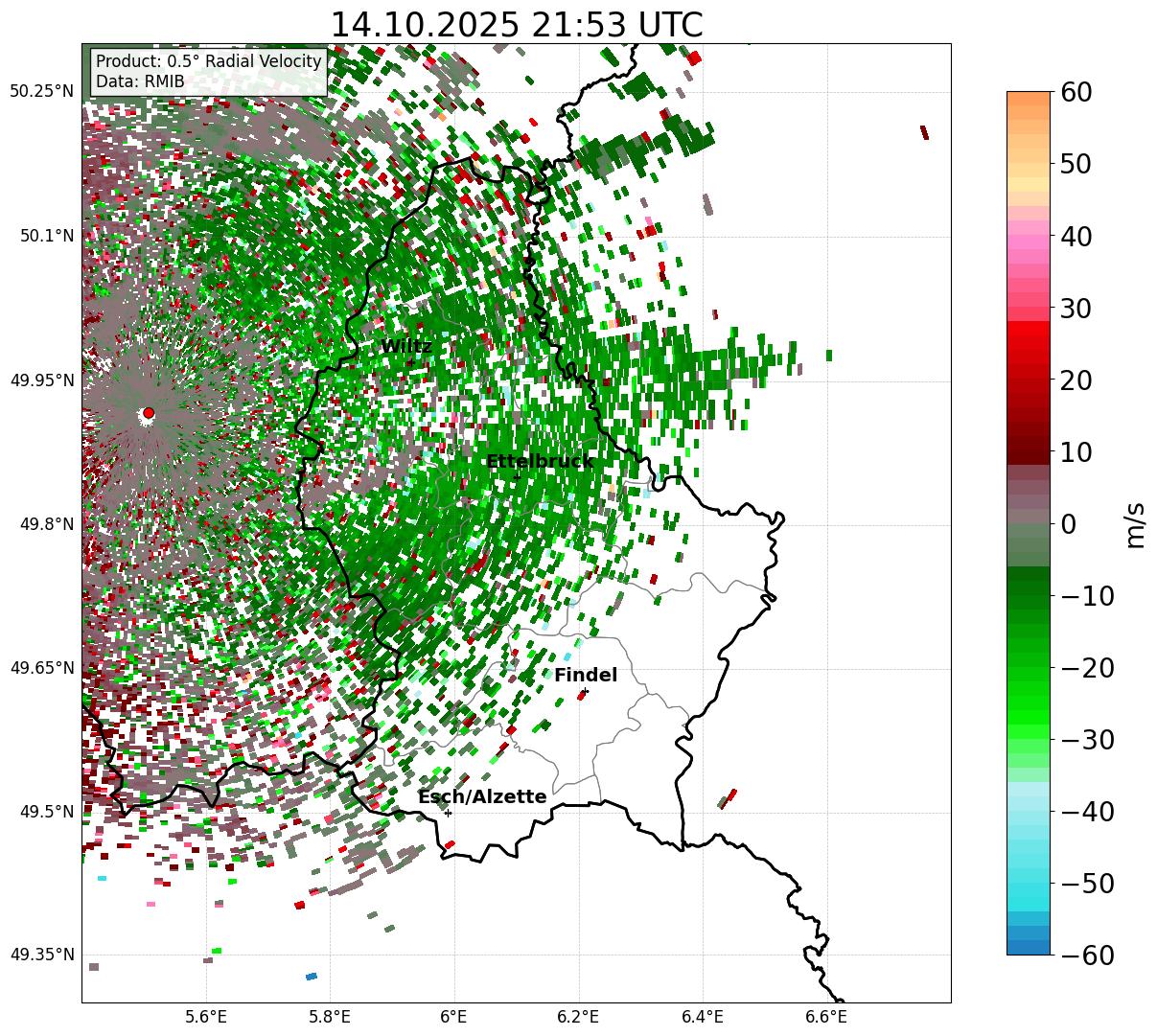
Task: Select the Esch/Alzette city label
Action: (482, 797)
